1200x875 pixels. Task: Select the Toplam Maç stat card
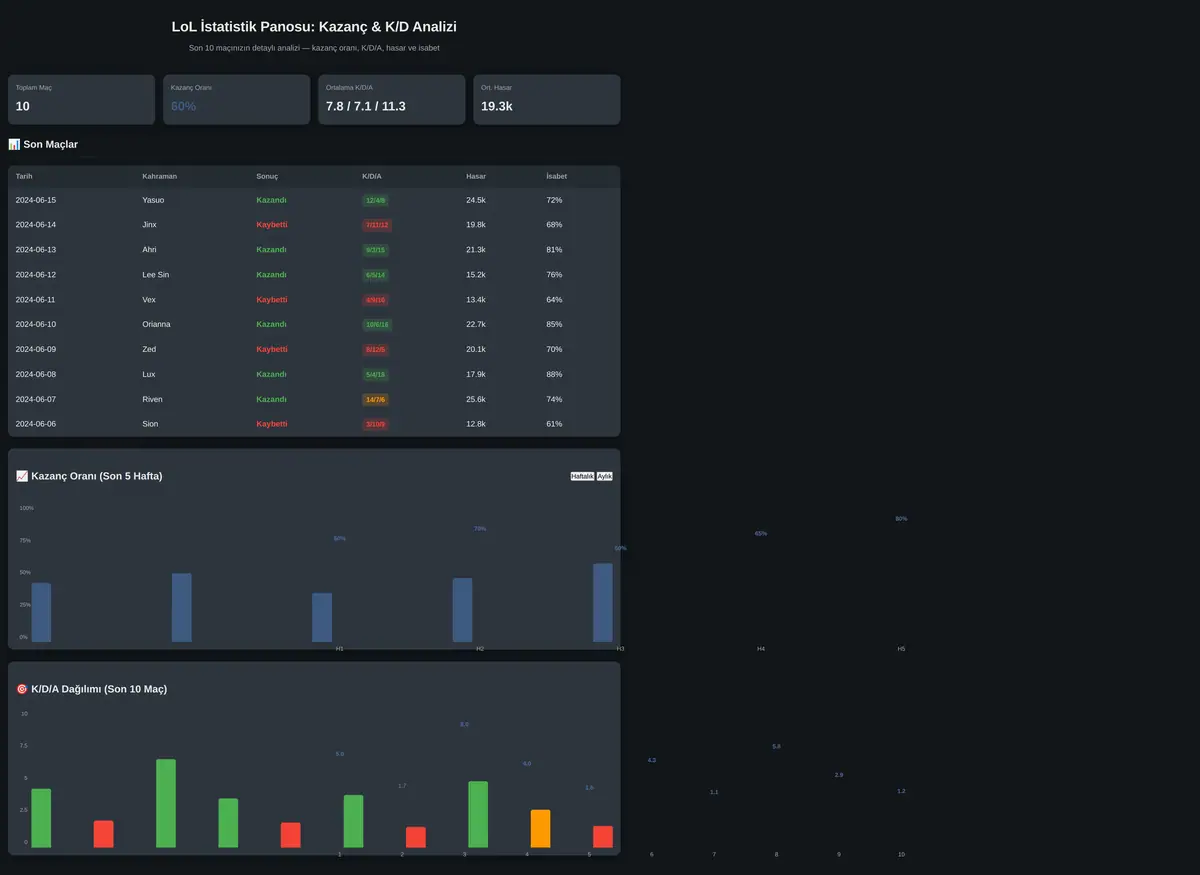81,99
